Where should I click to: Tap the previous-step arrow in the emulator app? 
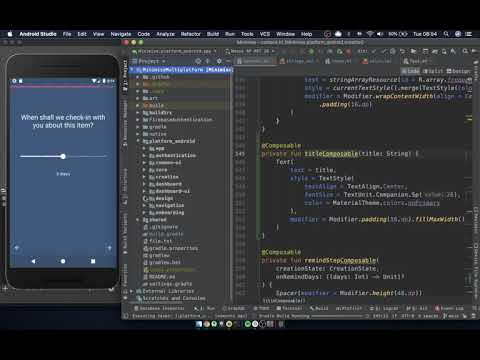(17, 248)
